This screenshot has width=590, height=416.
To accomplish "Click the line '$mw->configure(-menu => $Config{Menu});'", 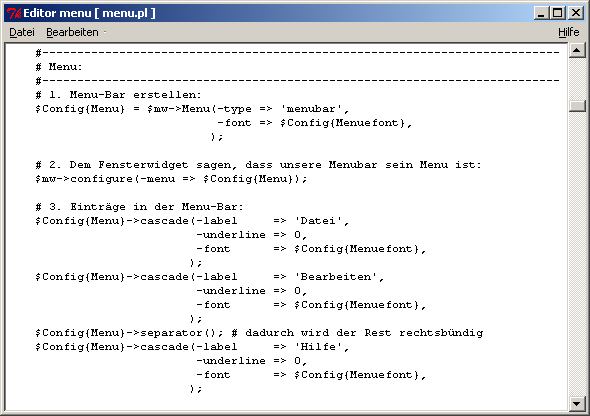I will (171, 179).
